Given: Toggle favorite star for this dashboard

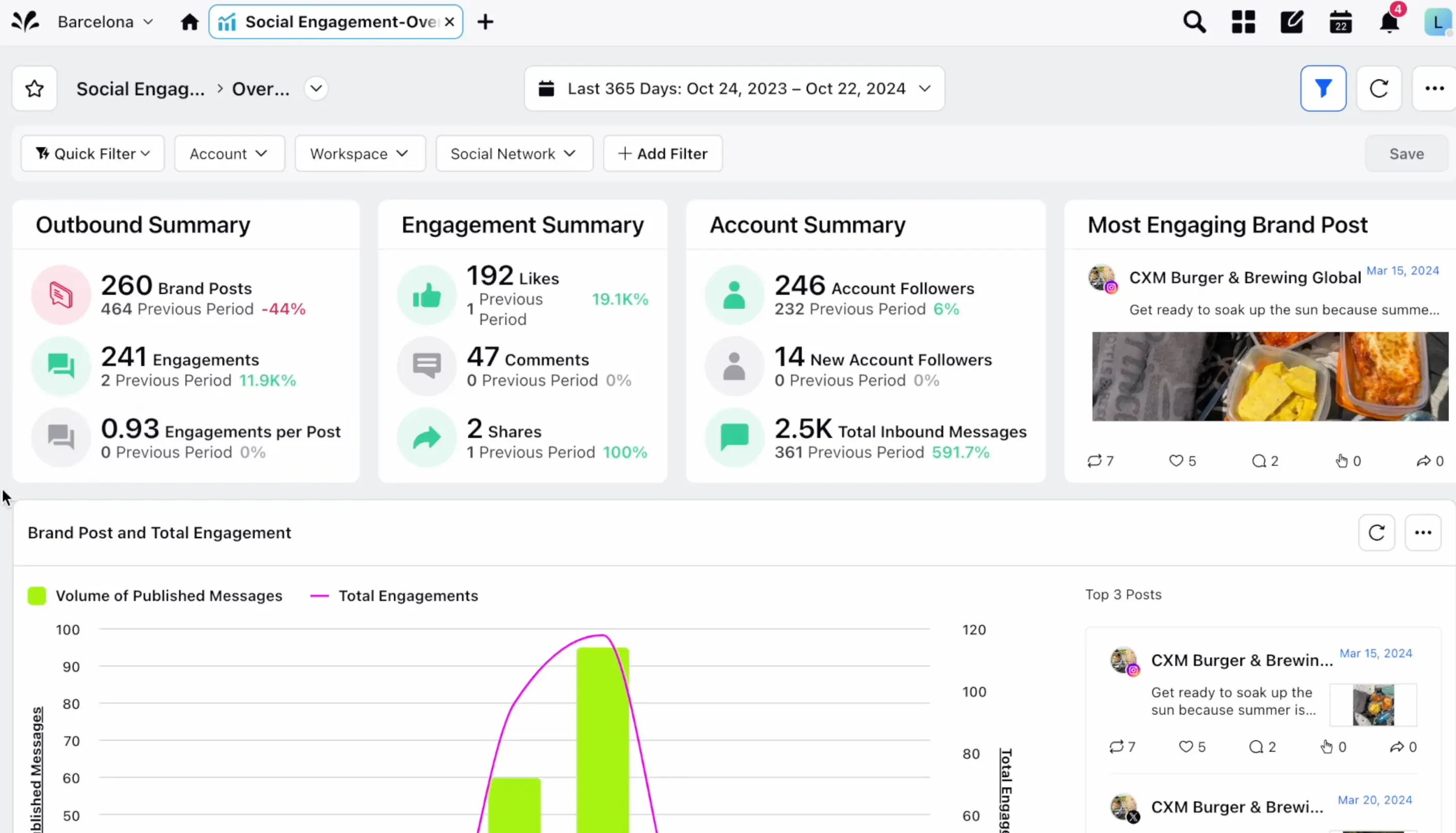Looking at the screenshot, I should (35, 88).
